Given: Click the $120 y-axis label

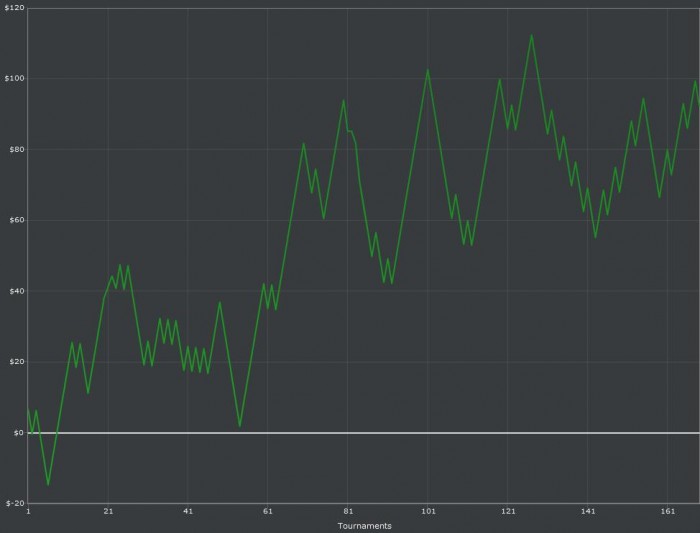Looking at the screenshot, I should point(14,8).
